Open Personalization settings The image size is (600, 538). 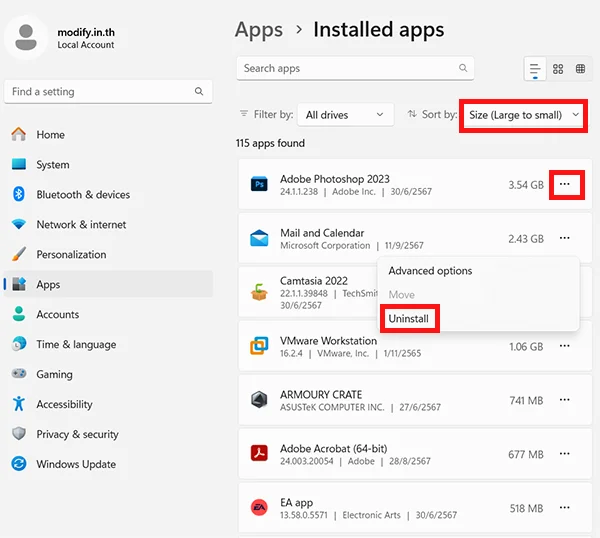click(108, 254)
